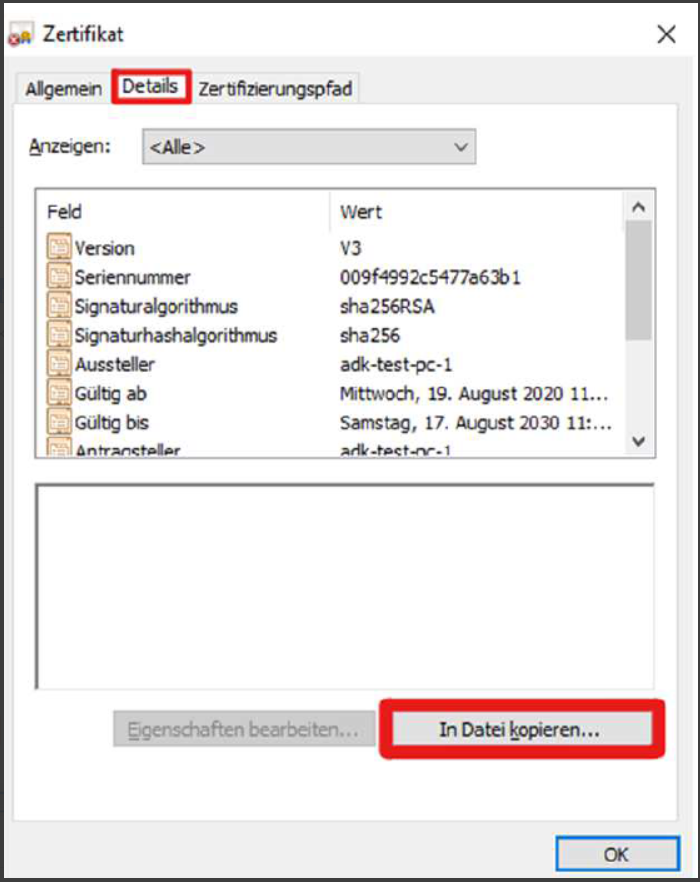Screen dimensions: 700x882
Task: Click the Seriennummer field icon
Action: coord(60,277)
